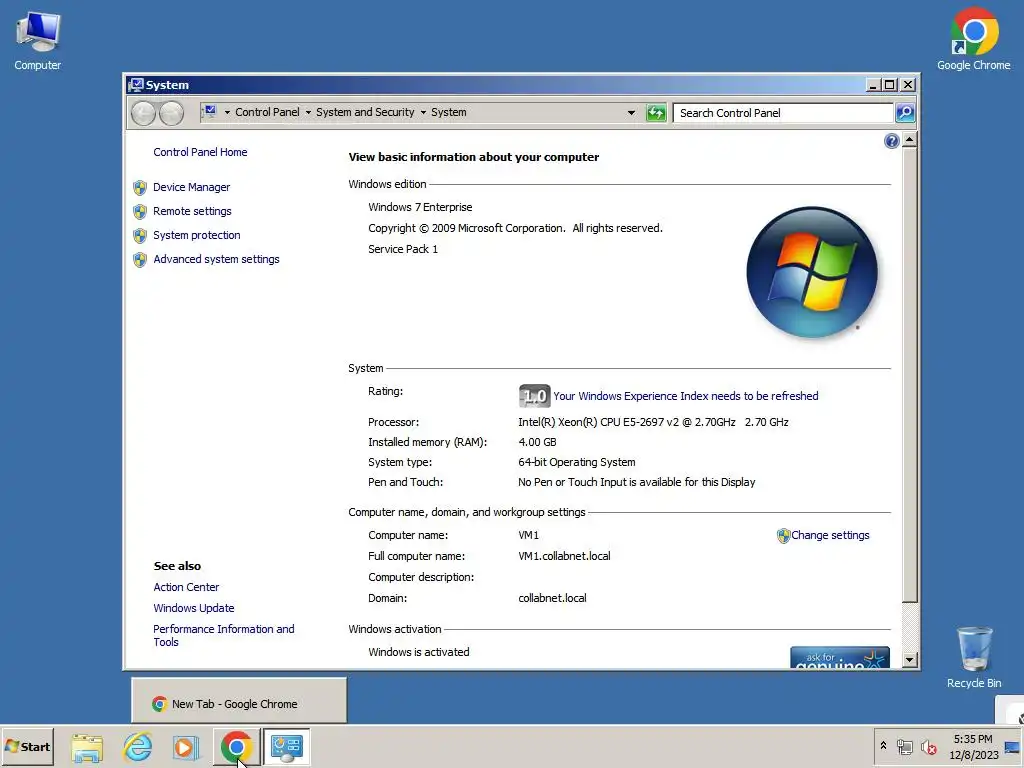This screenshot has height=768, width=1024.
Task: Select Google Chrome desktop shortcut
Action: tap(973, 40)
